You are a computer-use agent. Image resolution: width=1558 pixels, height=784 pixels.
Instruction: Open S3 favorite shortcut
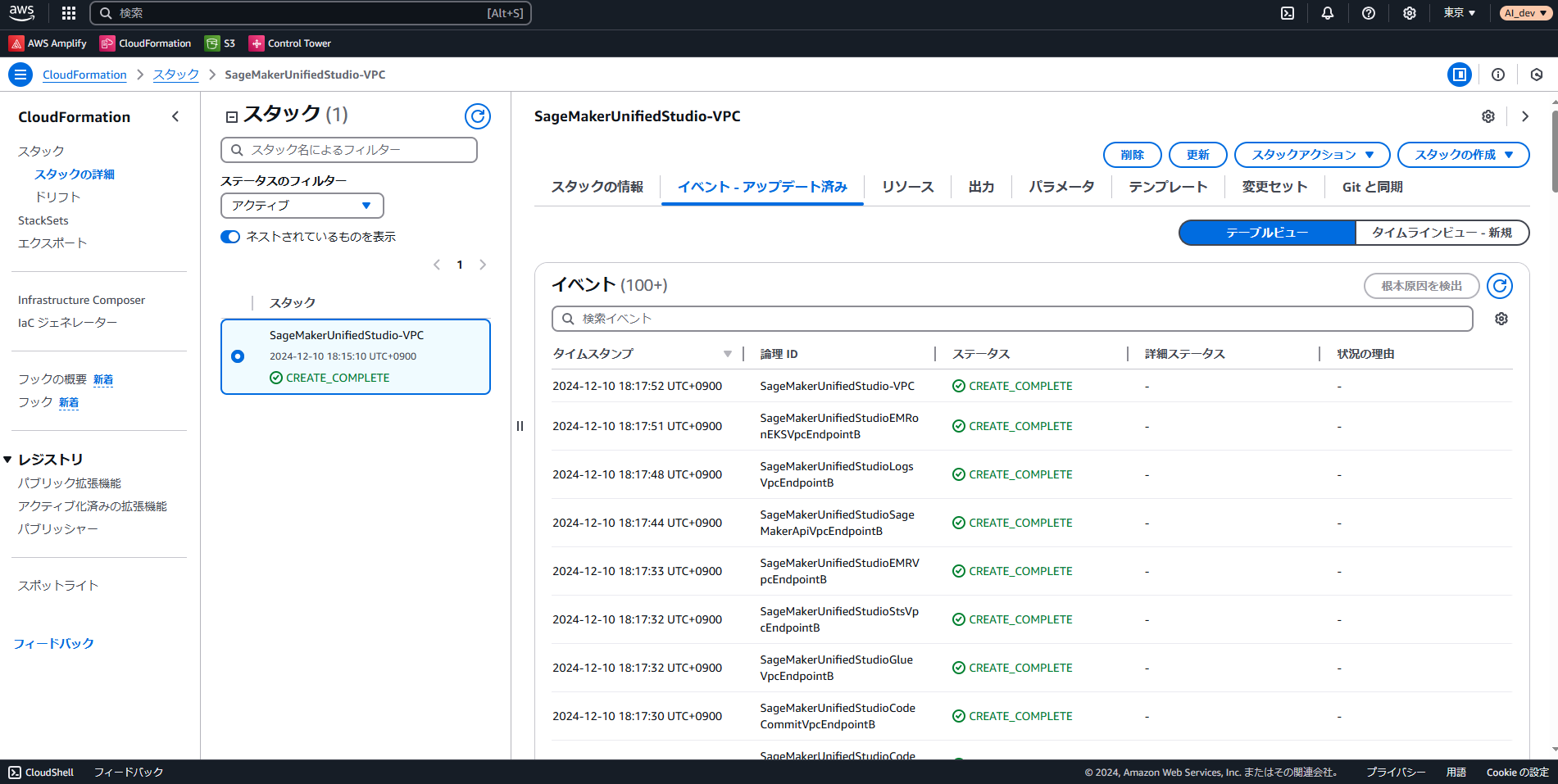coord(220,43)
